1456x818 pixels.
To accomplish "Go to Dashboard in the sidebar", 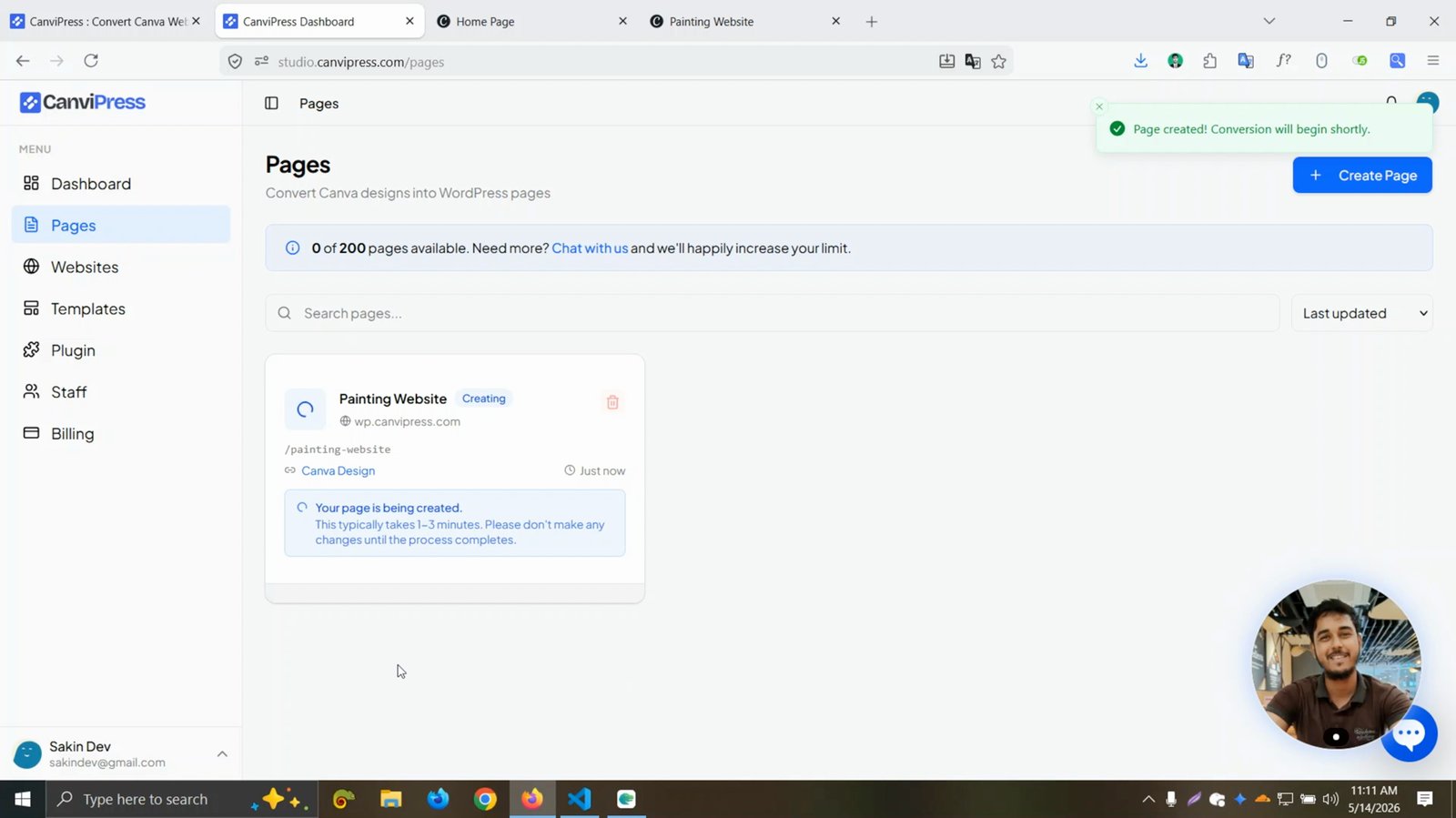I will (x=121, y=184).
